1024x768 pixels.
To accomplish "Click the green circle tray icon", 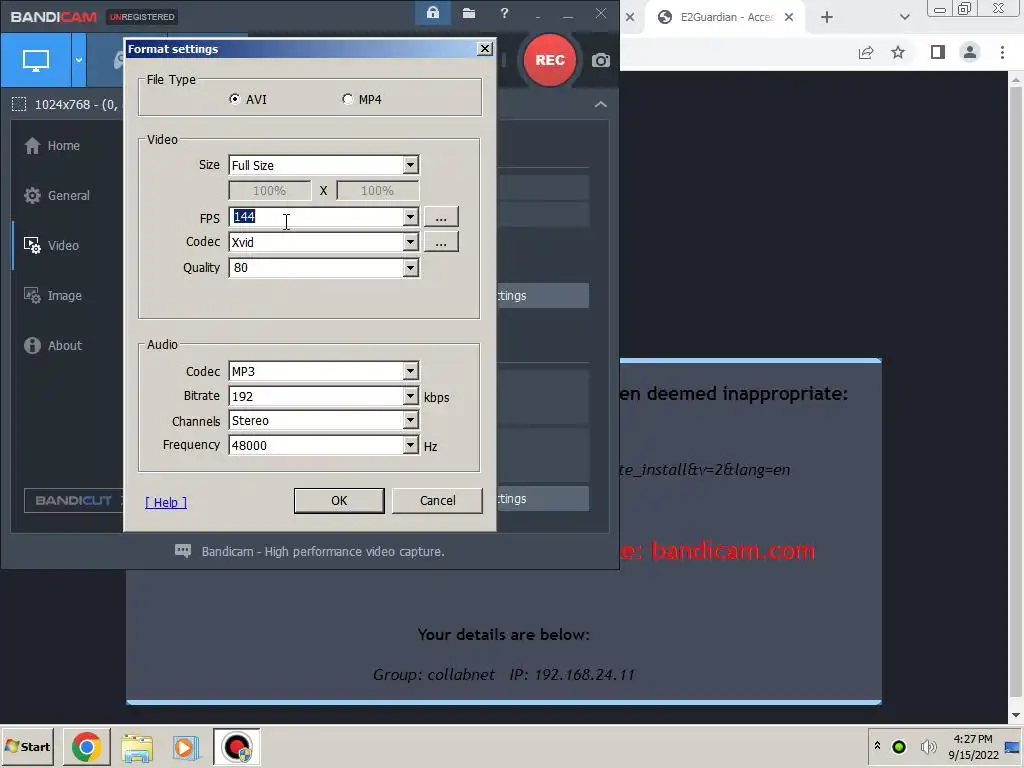I will [x=899, y=746].
